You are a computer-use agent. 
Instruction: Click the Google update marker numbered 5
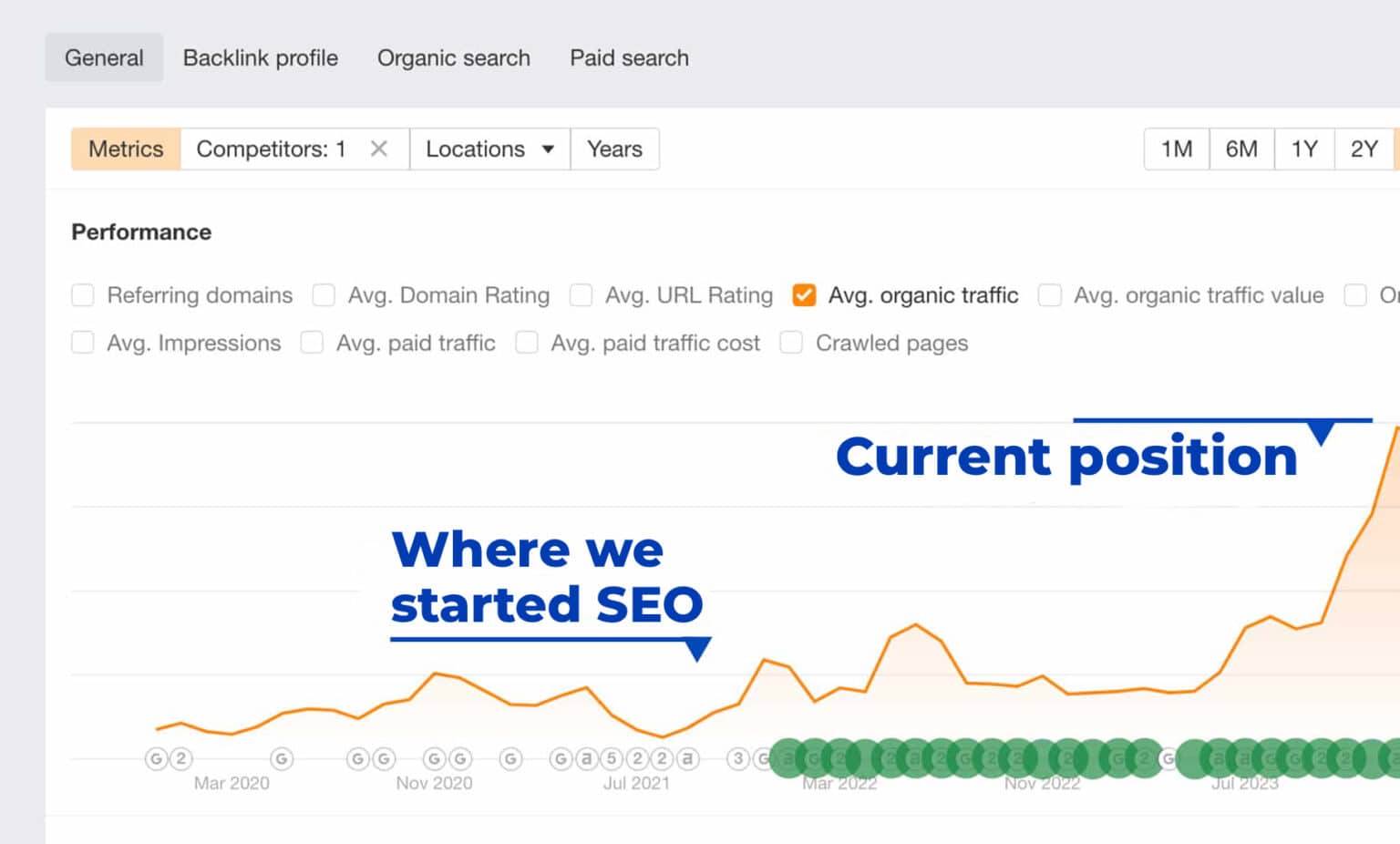(x=612, y=758)
